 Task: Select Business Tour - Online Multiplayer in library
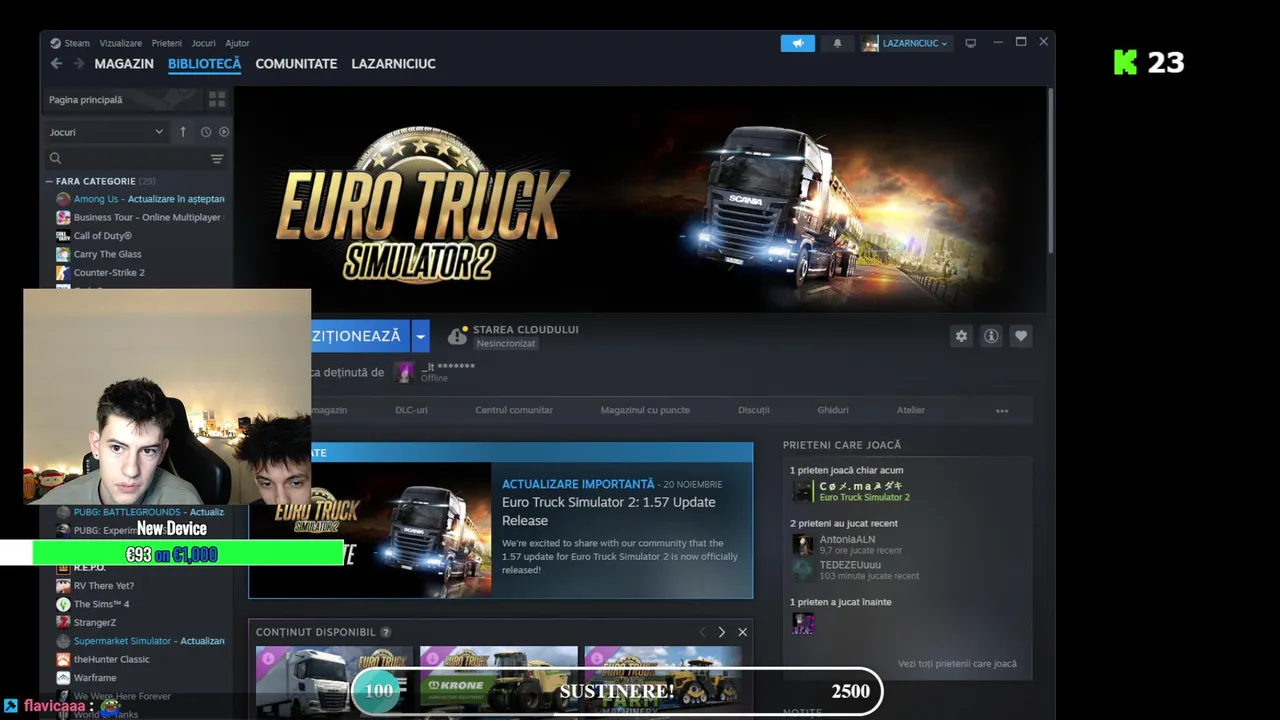[147, 217]
